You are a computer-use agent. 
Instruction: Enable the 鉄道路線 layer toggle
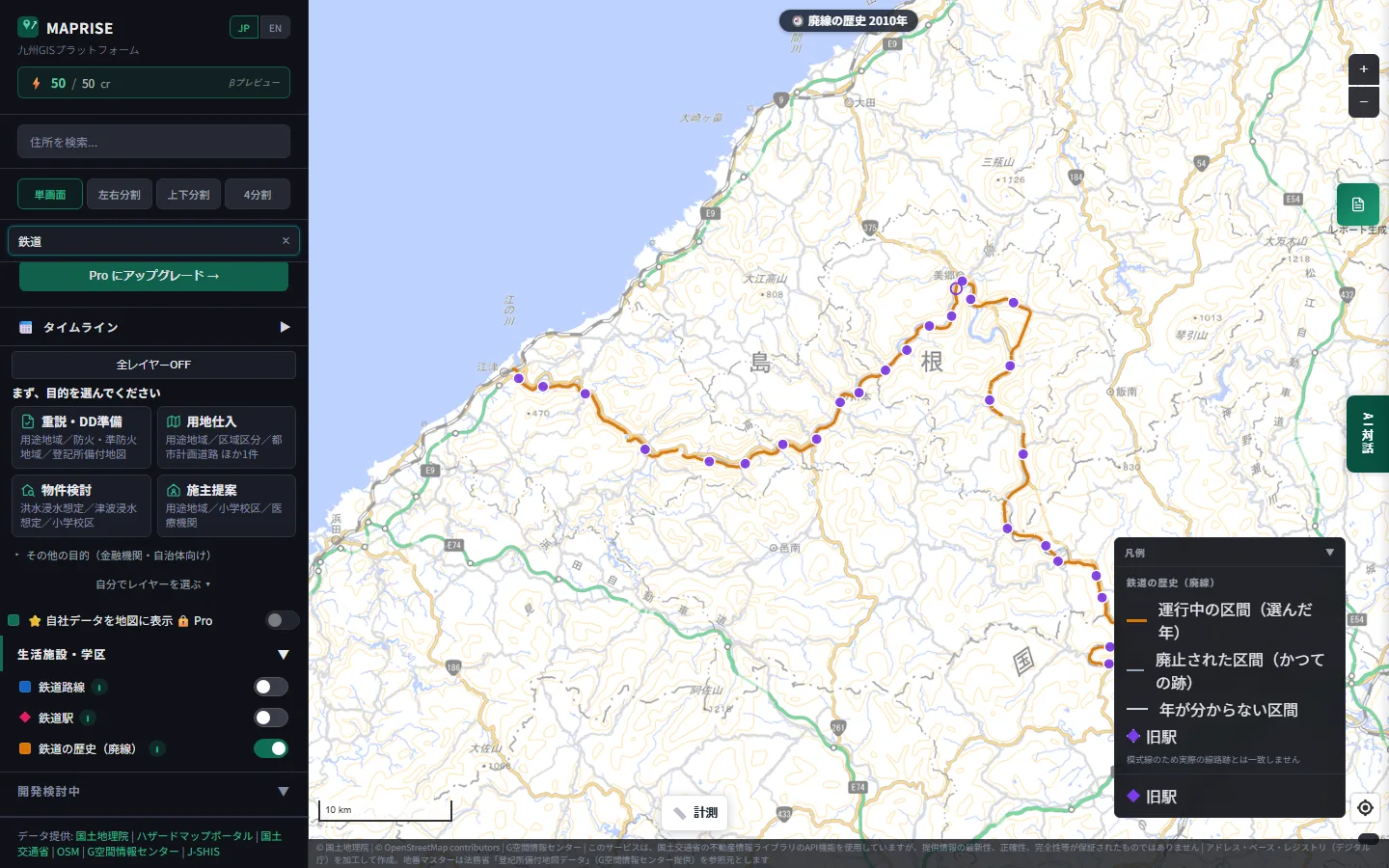[x=271, y=687]
